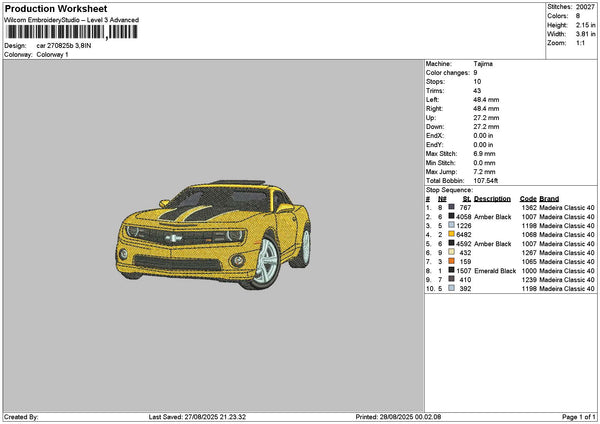Click the cream swatch for thread code 1267
Image resolution: width=600 pixels, height=424 pixels.
click(452, 252)
